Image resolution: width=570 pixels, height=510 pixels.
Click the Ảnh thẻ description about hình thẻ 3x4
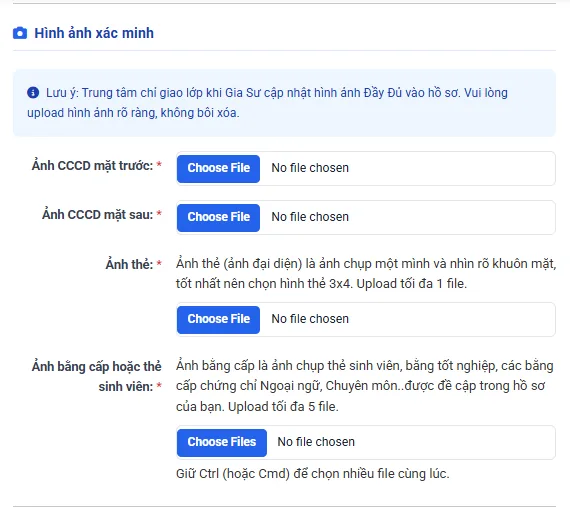366,273
